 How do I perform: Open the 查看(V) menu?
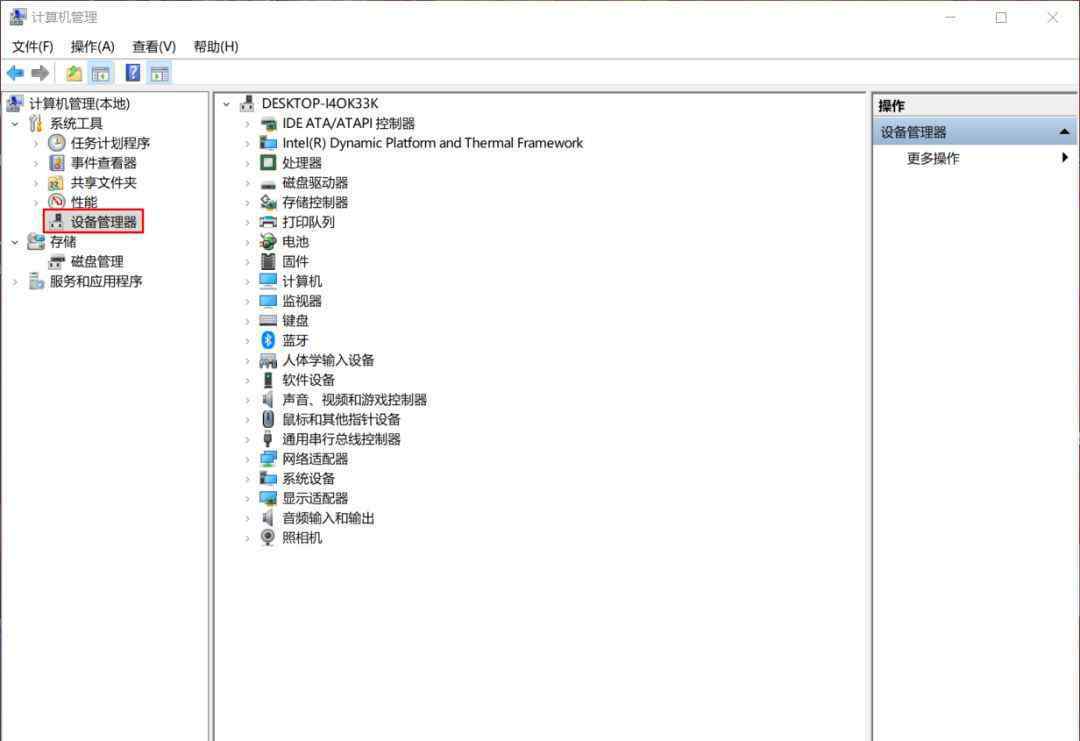click(x=154, y=46)
